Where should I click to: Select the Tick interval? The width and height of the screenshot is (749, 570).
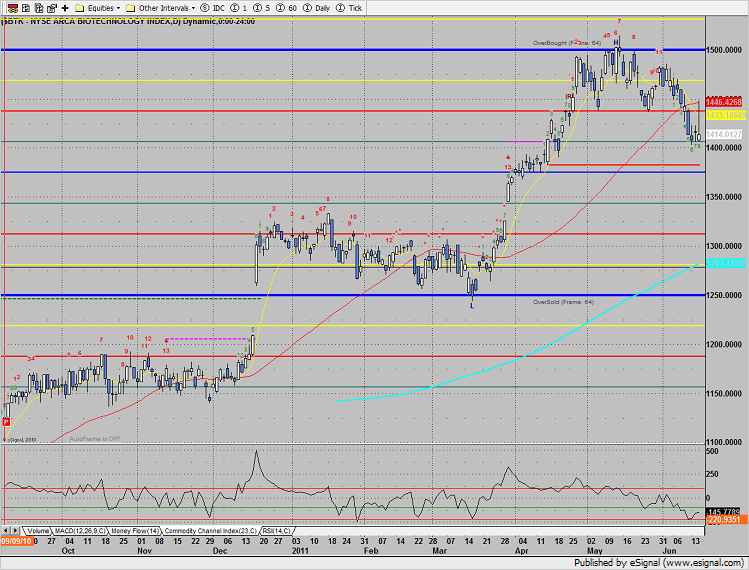349,8
